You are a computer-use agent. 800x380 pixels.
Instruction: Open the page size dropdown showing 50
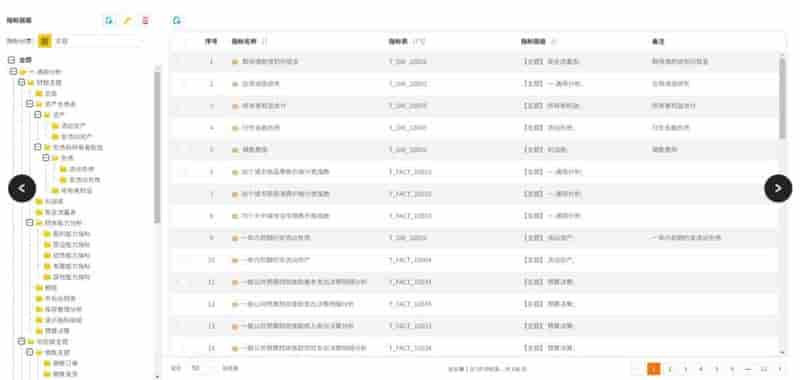pos(203,368)
